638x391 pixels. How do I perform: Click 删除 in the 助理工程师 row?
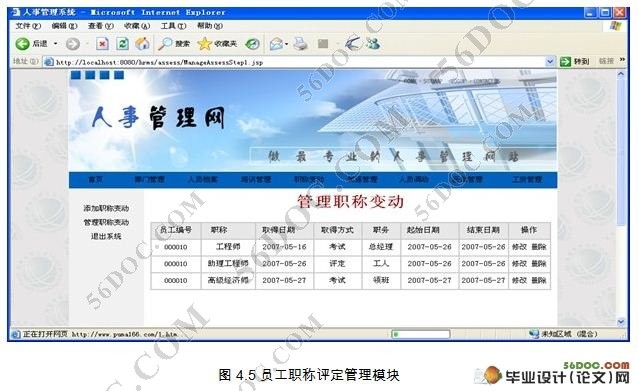(539, 264)
